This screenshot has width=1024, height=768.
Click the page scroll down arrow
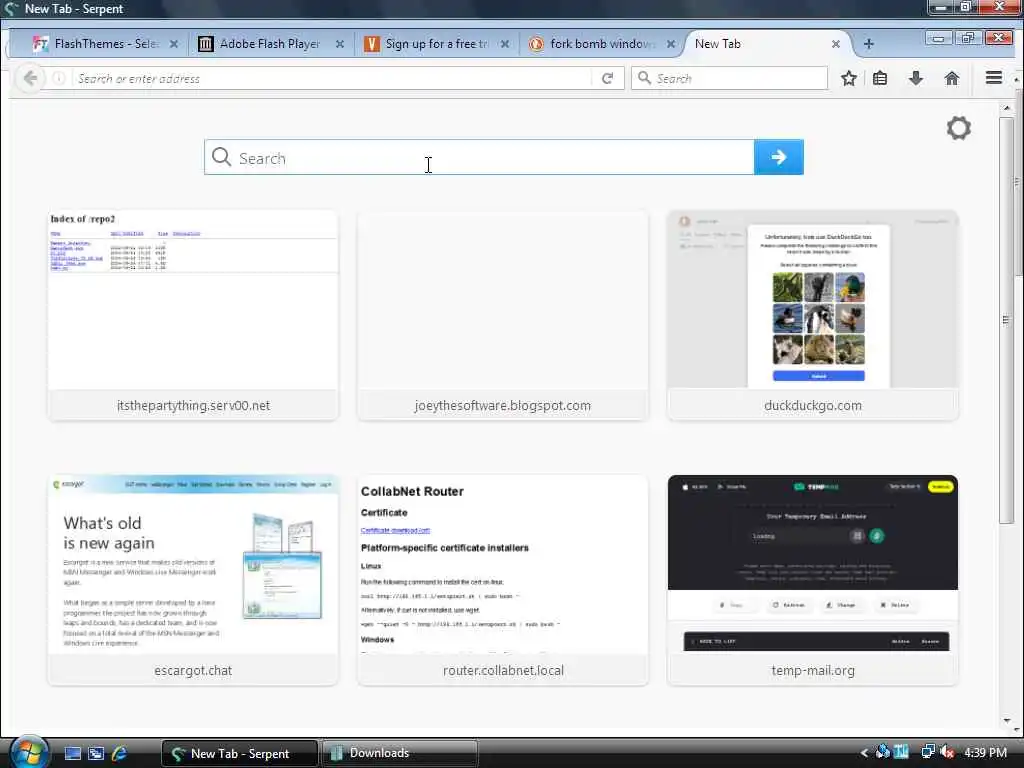coord(1006,720)
